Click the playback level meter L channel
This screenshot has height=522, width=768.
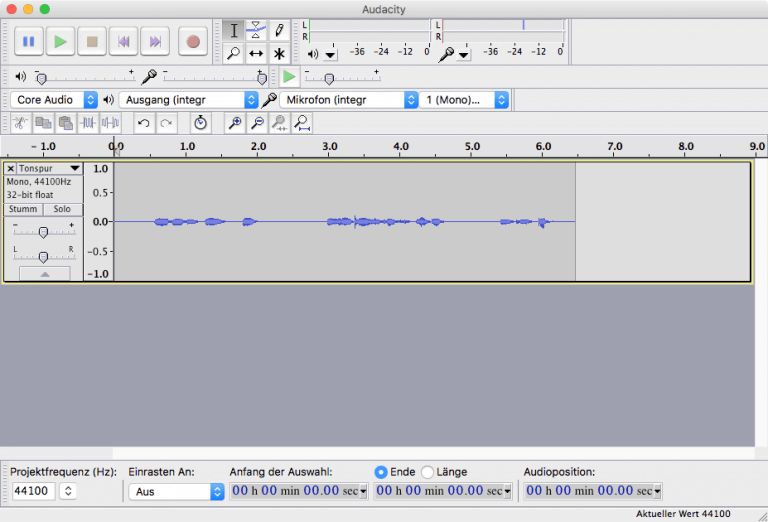370,25
